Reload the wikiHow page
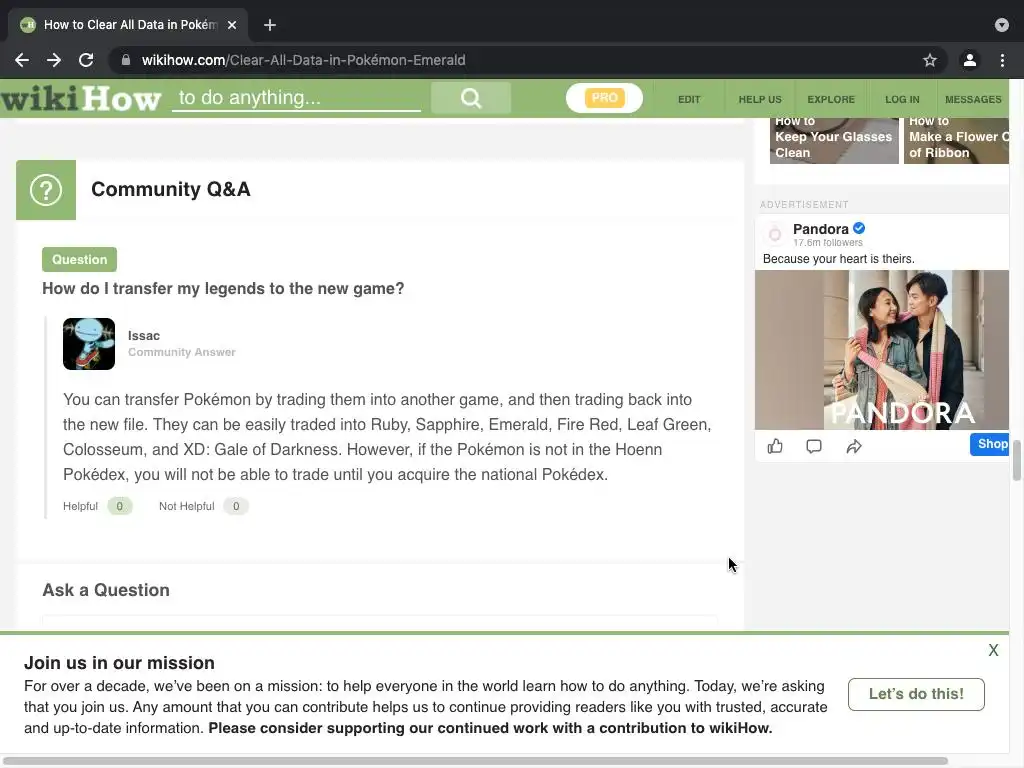Image resolution: width=1024 pixels, height=768 pixels. [x=86, y=60]
